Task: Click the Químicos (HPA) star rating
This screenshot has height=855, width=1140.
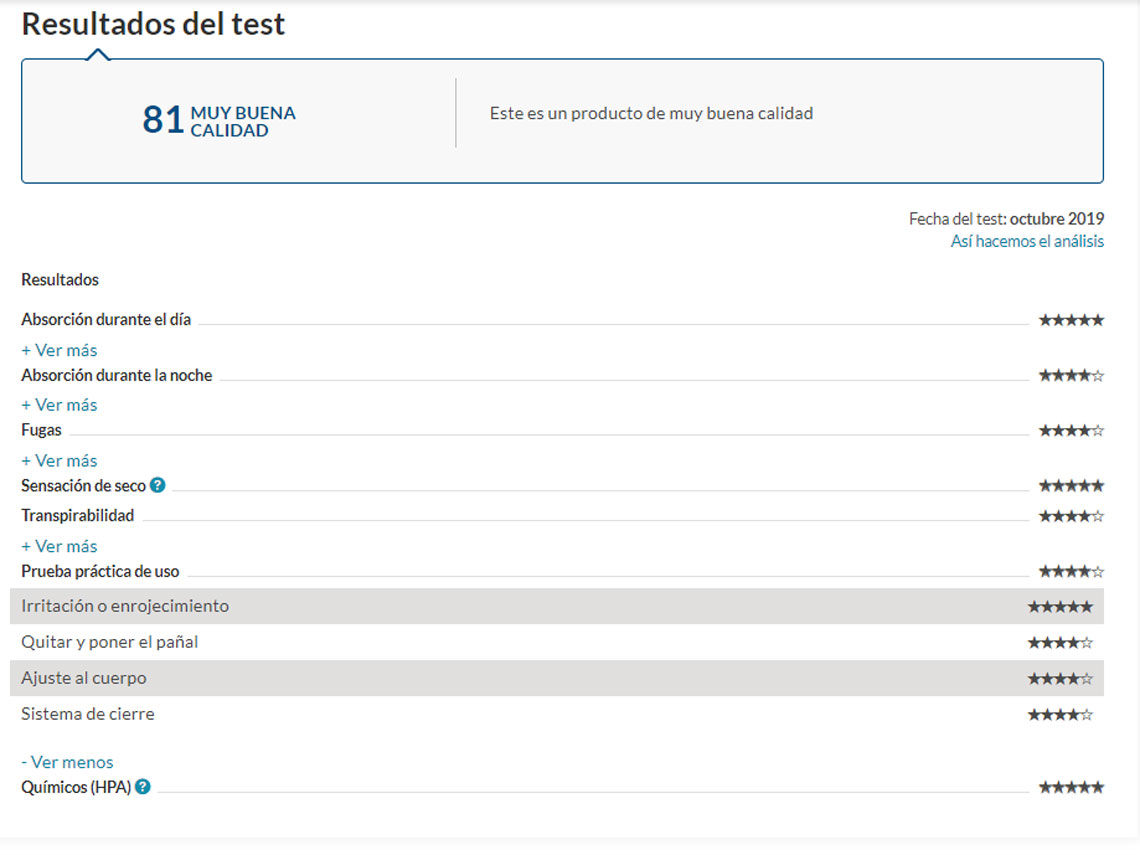Action: [1071, 788]
